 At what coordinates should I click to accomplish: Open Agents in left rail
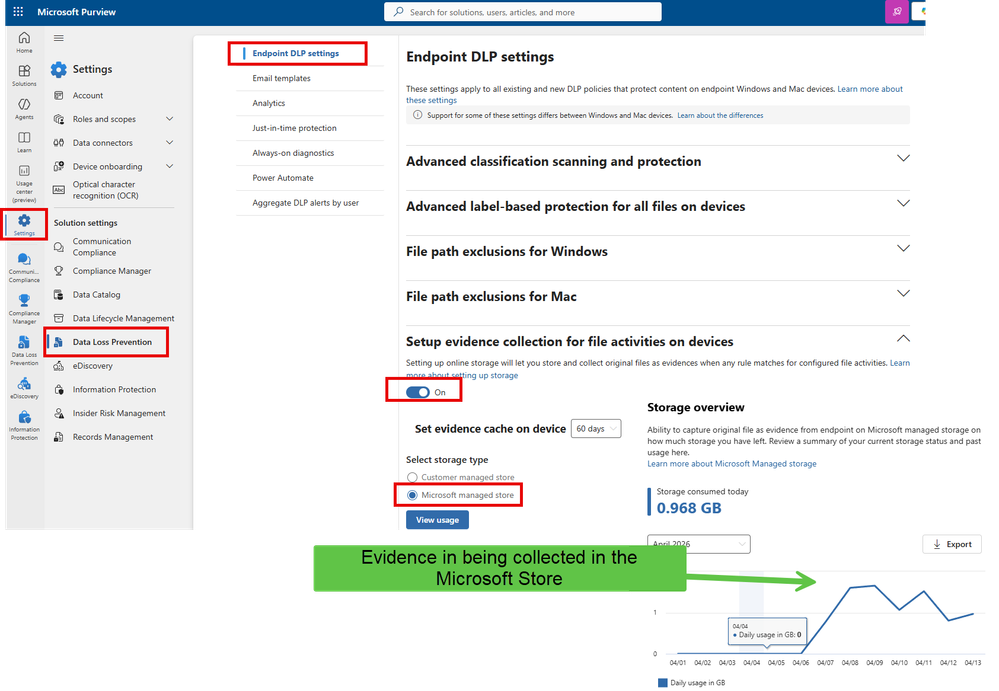[x=24, y=108]
